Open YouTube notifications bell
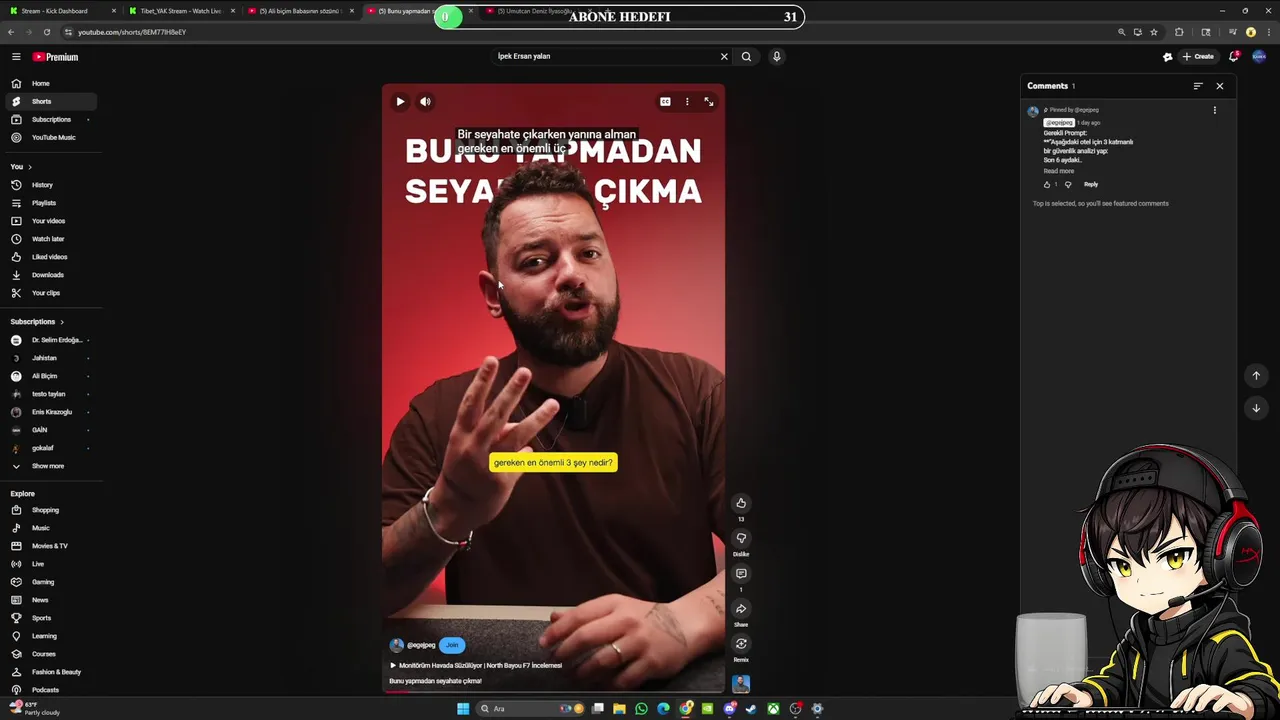Image resolution: width=1280 pixels, height=720 pixels. [1234, 57]
